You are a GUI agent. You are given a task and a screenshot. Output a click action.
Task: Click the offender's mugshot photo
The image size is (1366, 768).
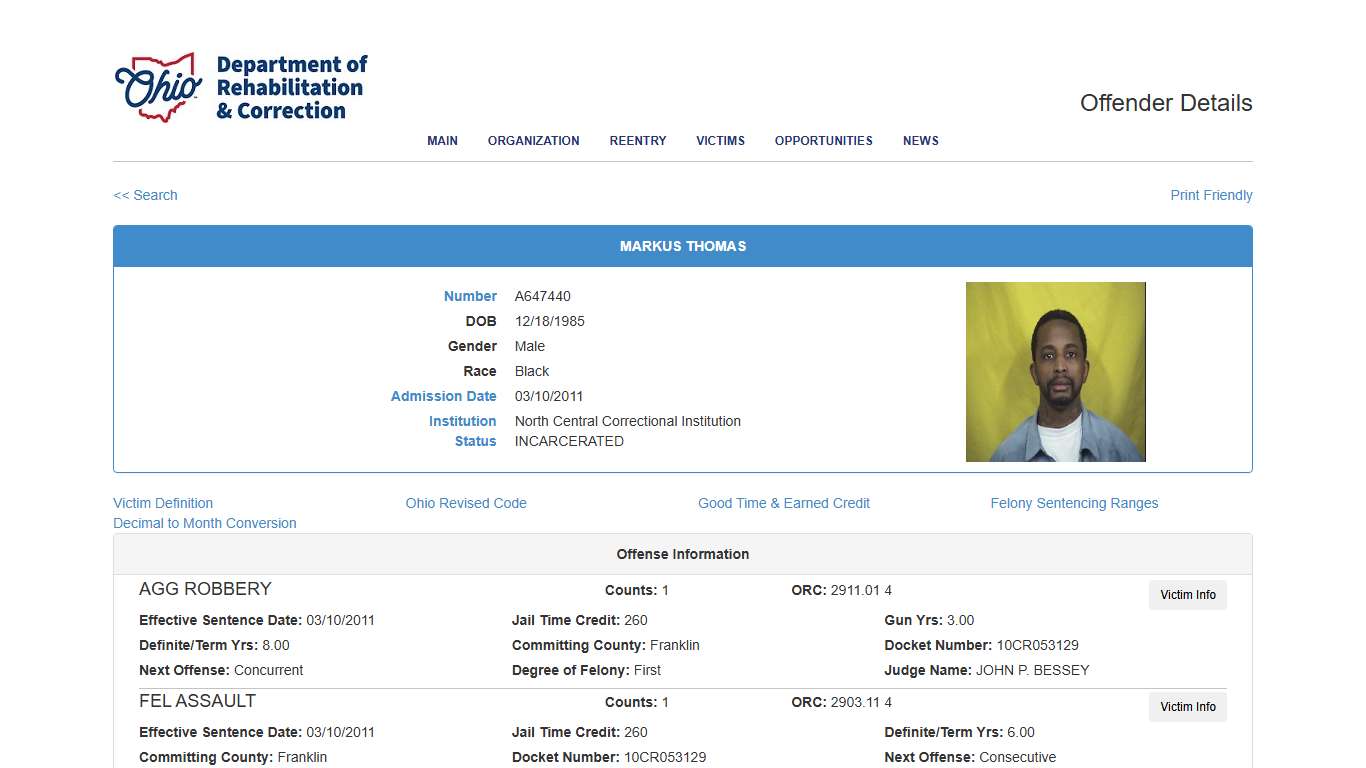point(1056,371)
